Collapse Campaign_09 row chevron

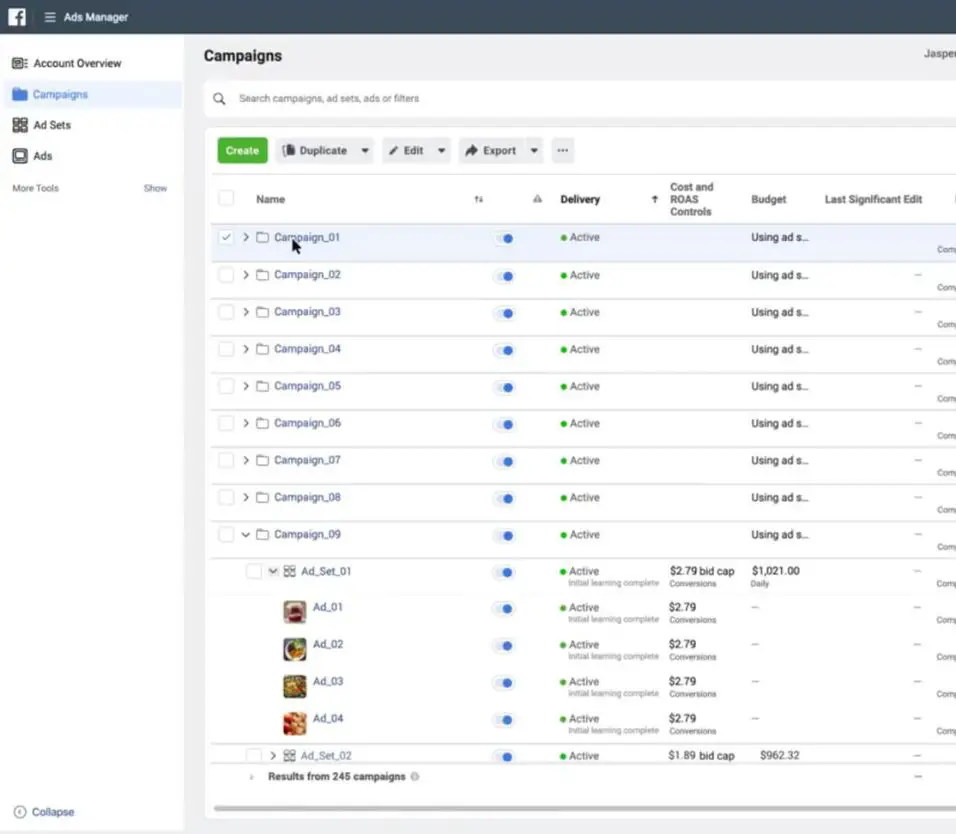pos(246,535)
